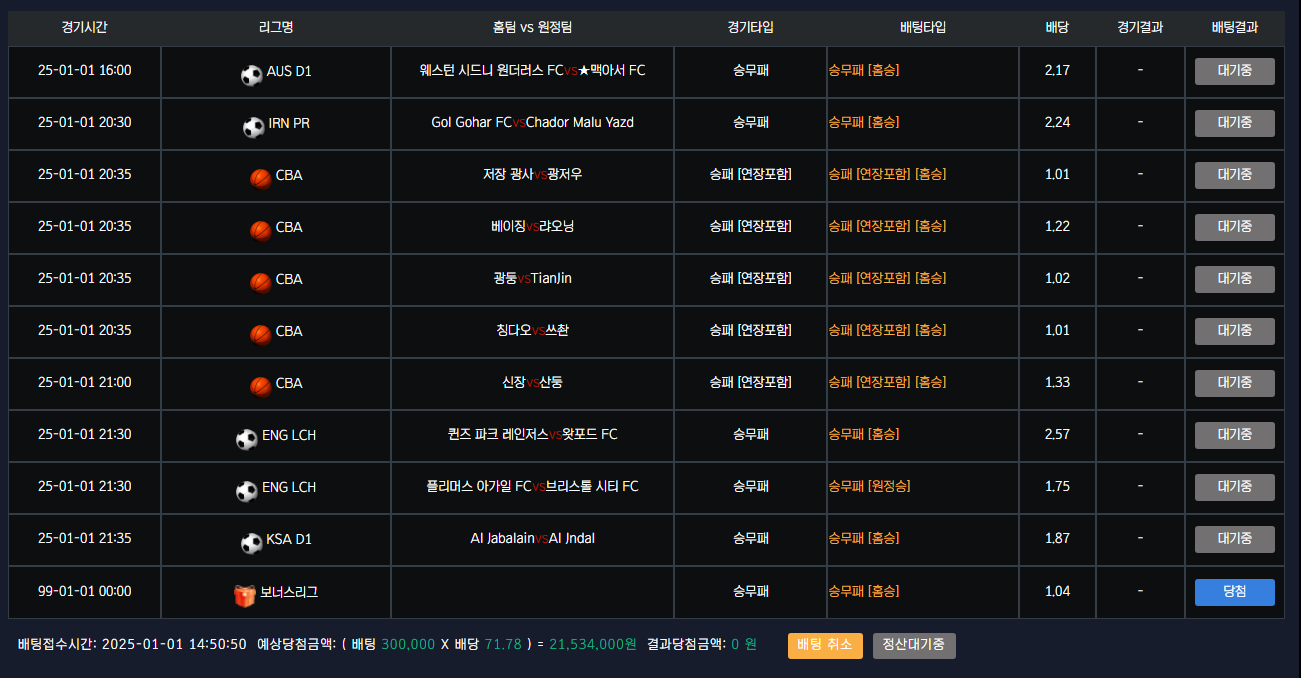The image size is (1301, 678).
Task: Click the total odds value 71.78
Action: (503, 645)
